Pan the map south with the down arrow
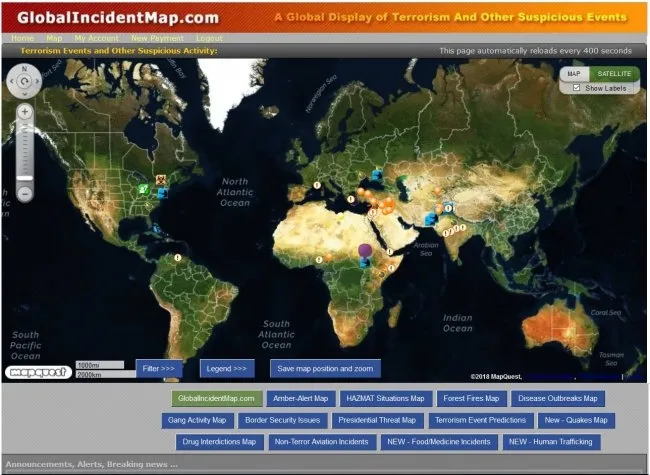Viewport: 650px width, 475px height. pos(24,94)
